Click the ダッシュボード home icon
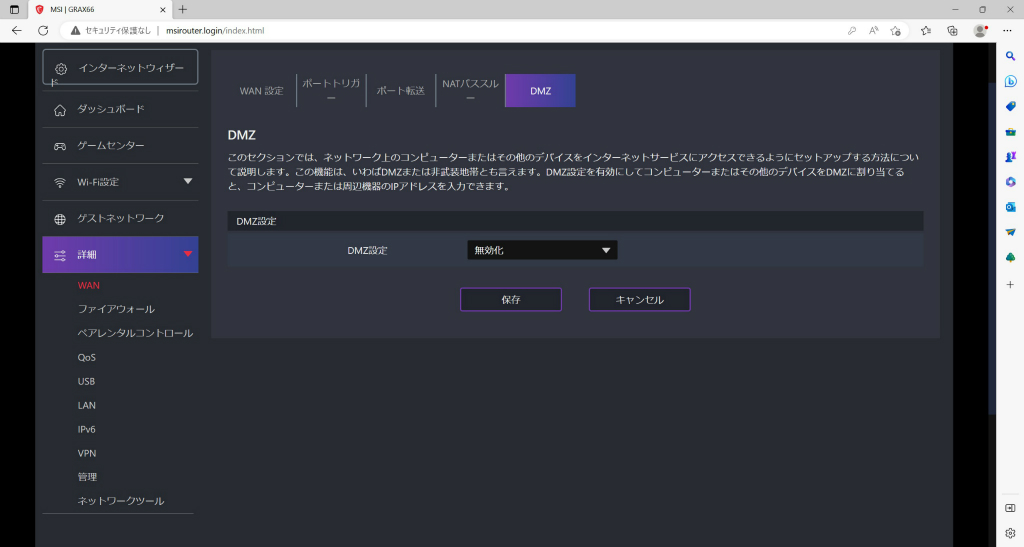Image resolution: width=1024 pixels, height=547 pixels. pyautogui.click(x=60, y=110)
